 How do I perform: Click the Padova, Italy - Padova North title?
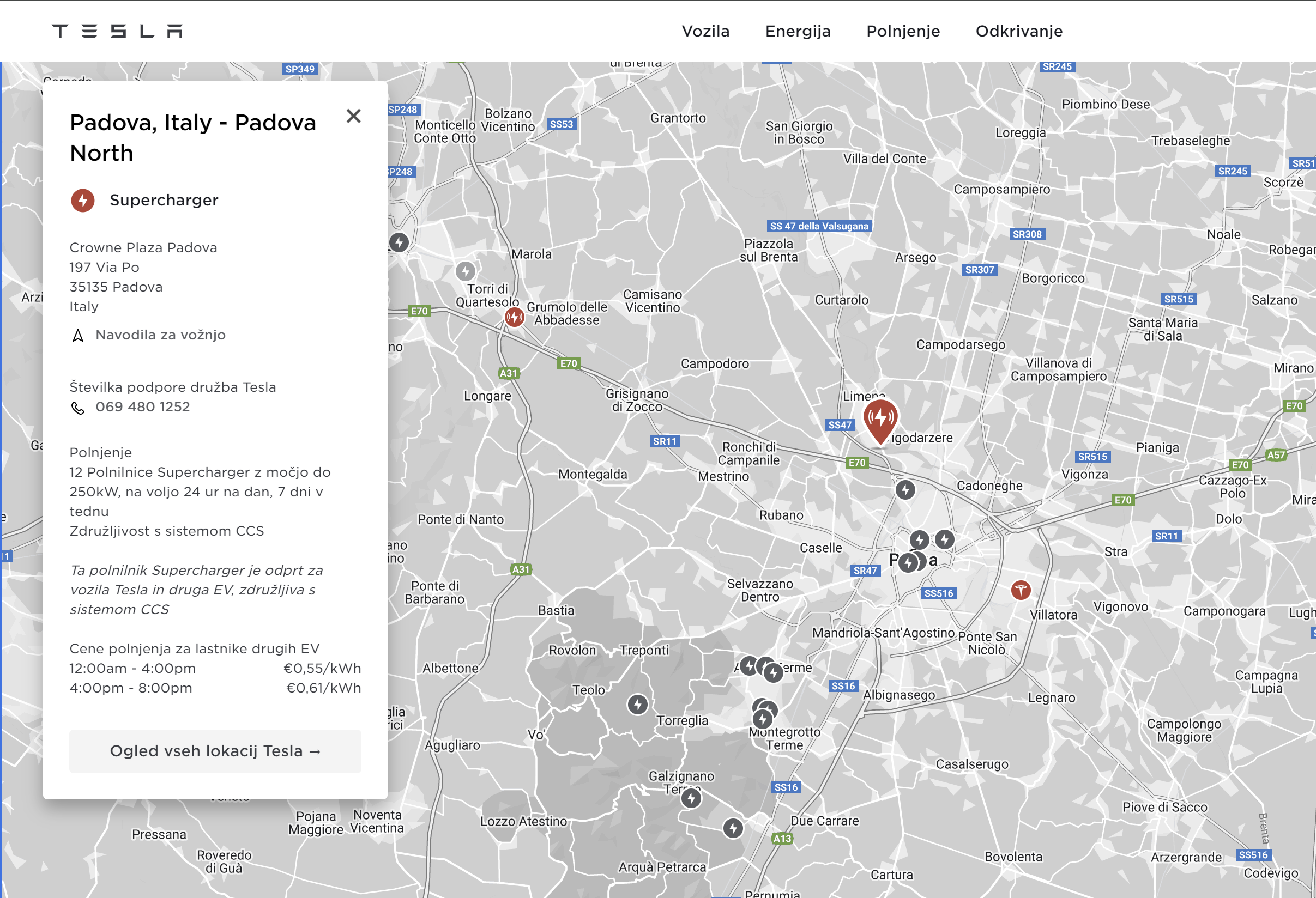coord(192,137)
